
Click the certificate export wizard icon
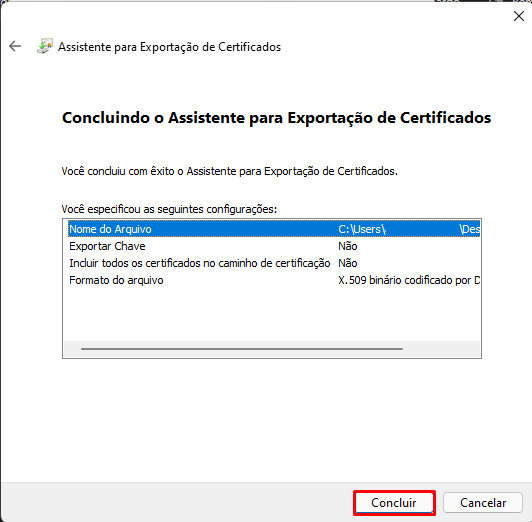(x=45, y=46)
